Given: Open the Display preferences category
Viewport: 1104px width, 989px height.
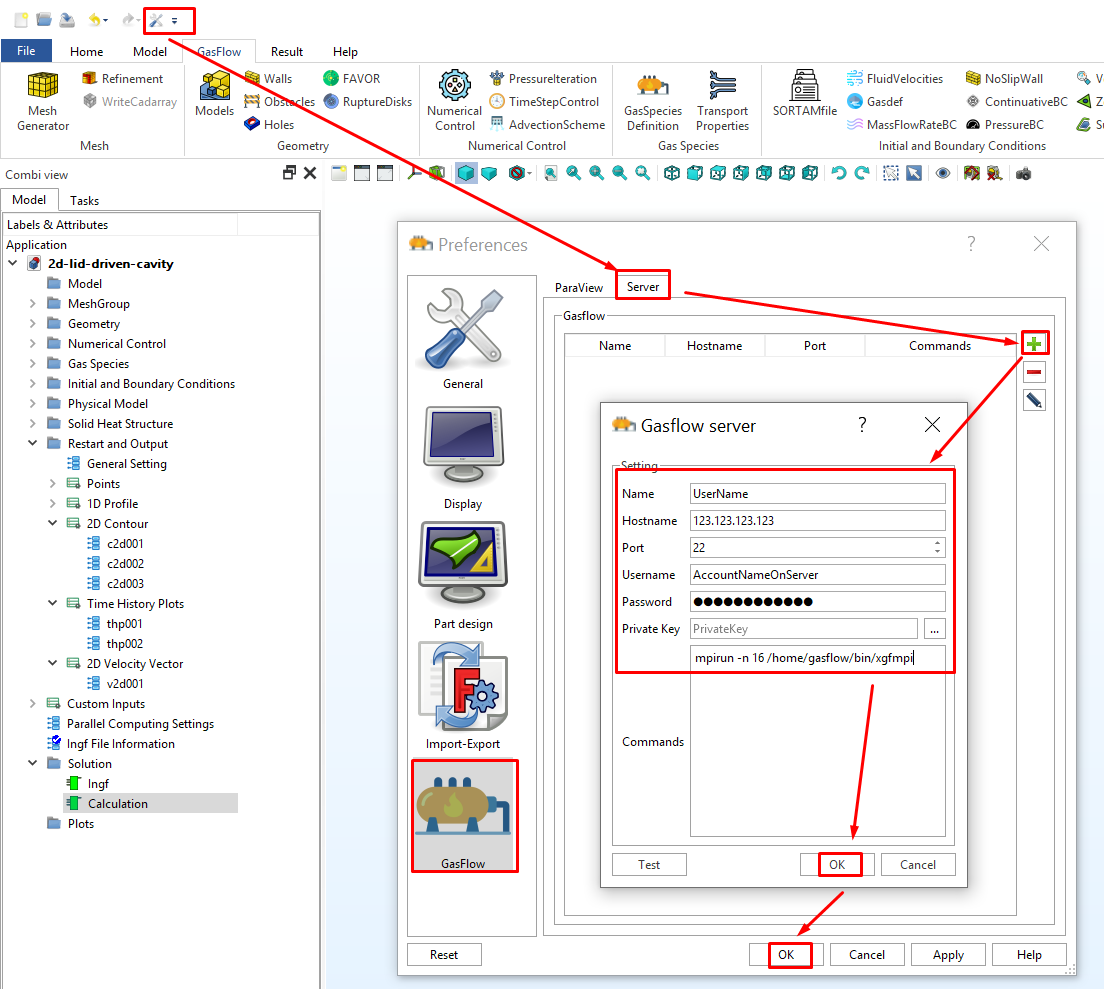Looking at the screenshot, I should 462,457.
